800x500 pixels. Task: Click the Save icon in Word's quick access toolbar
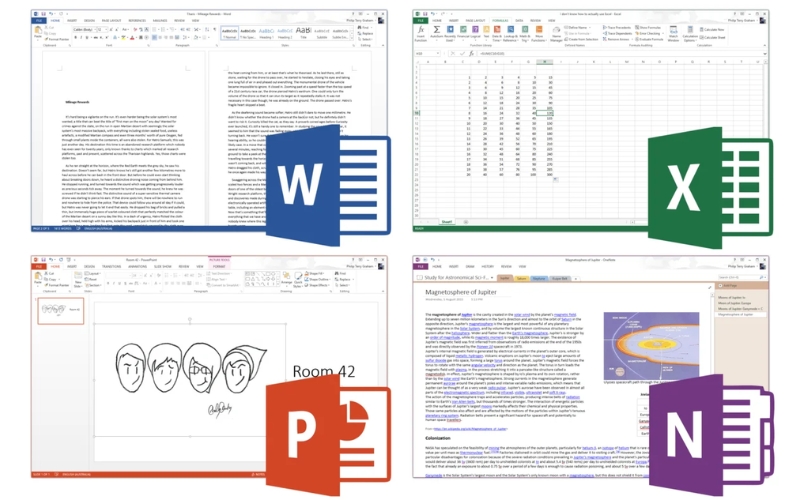[43, 14]
